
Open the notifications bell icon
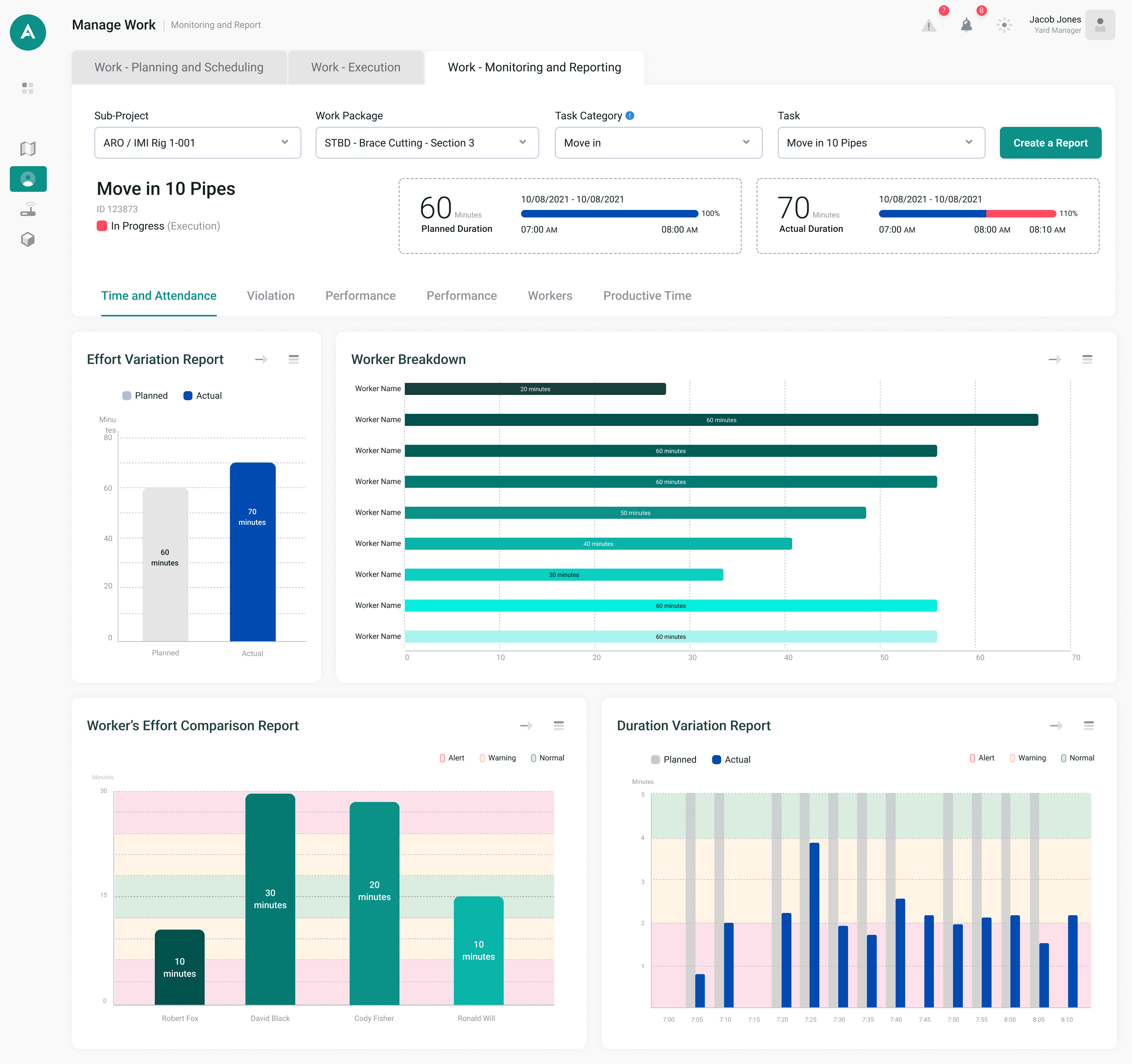tap(966, 25)
